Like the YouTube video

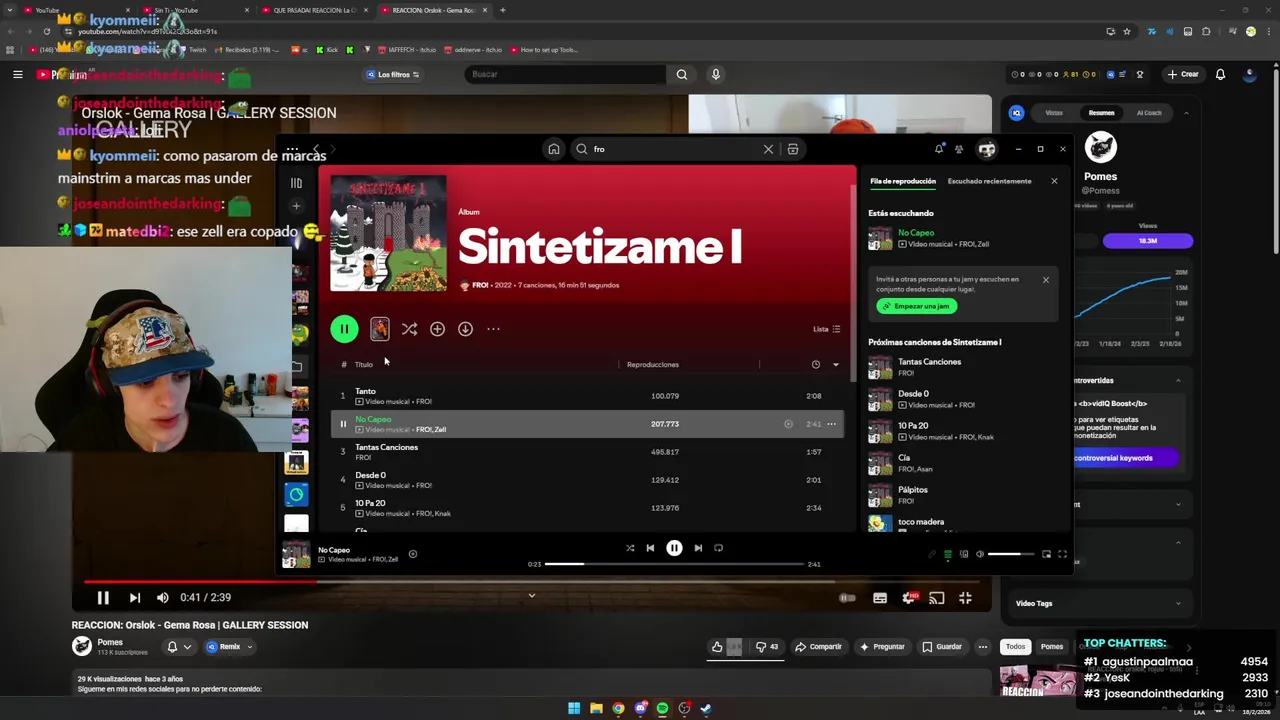point(717,647)
